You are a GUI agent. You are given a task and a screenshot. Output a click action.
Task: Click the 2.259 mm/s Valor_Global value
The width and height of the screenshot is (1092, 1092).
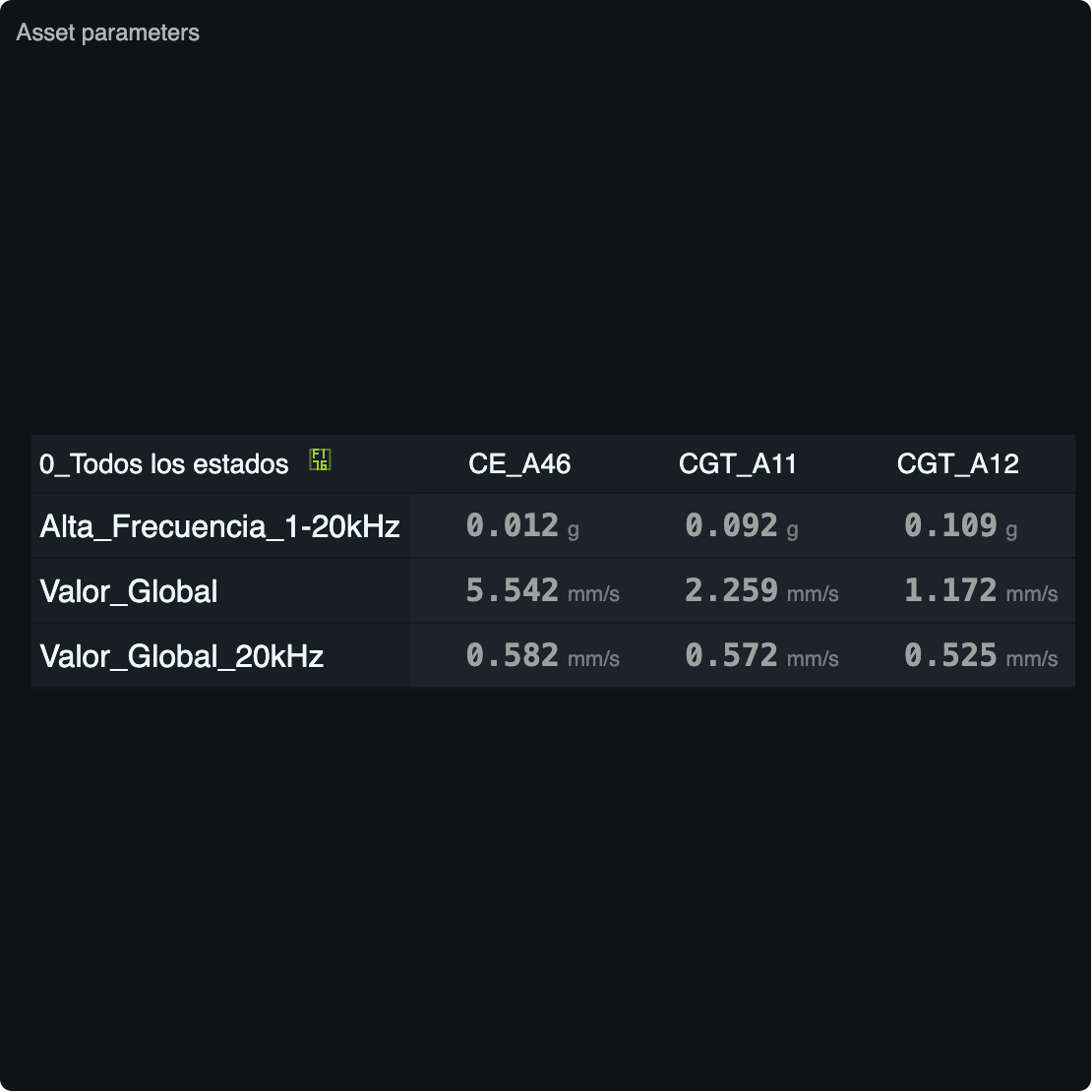tap(761, 590)
